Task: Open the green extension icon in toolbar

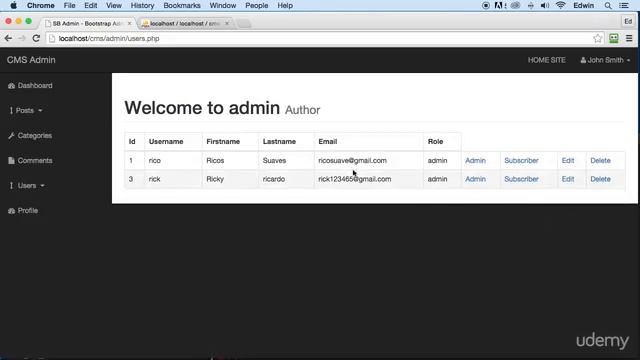Action: [x=613, y=38]
